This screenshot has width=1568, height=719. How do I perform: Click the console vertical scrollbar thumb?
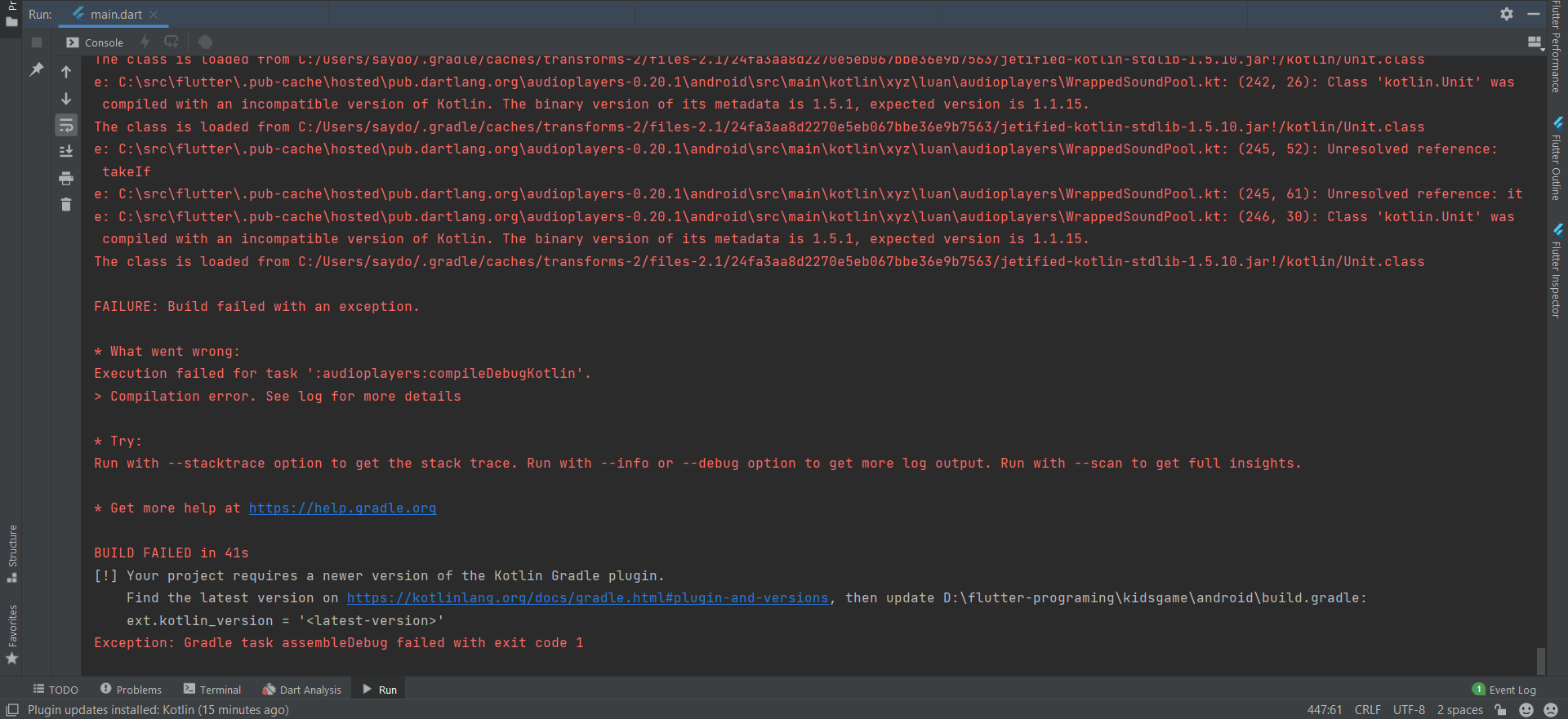tap(1540, 660)
